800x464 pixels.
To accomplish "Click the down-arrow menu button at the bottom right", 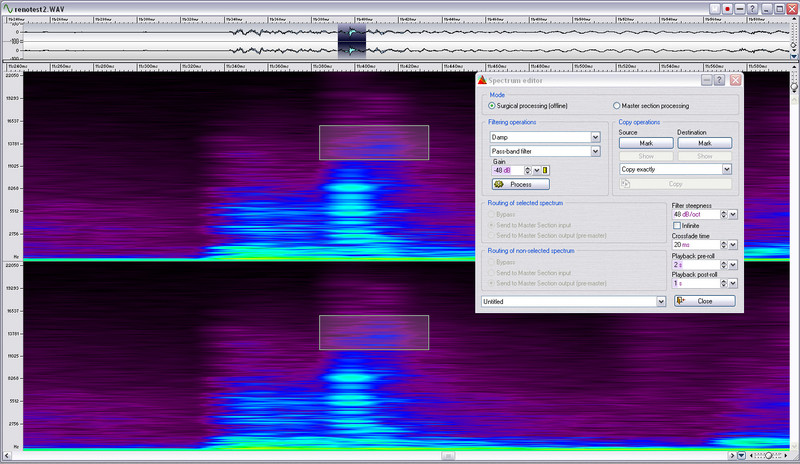I will (741, 455).
